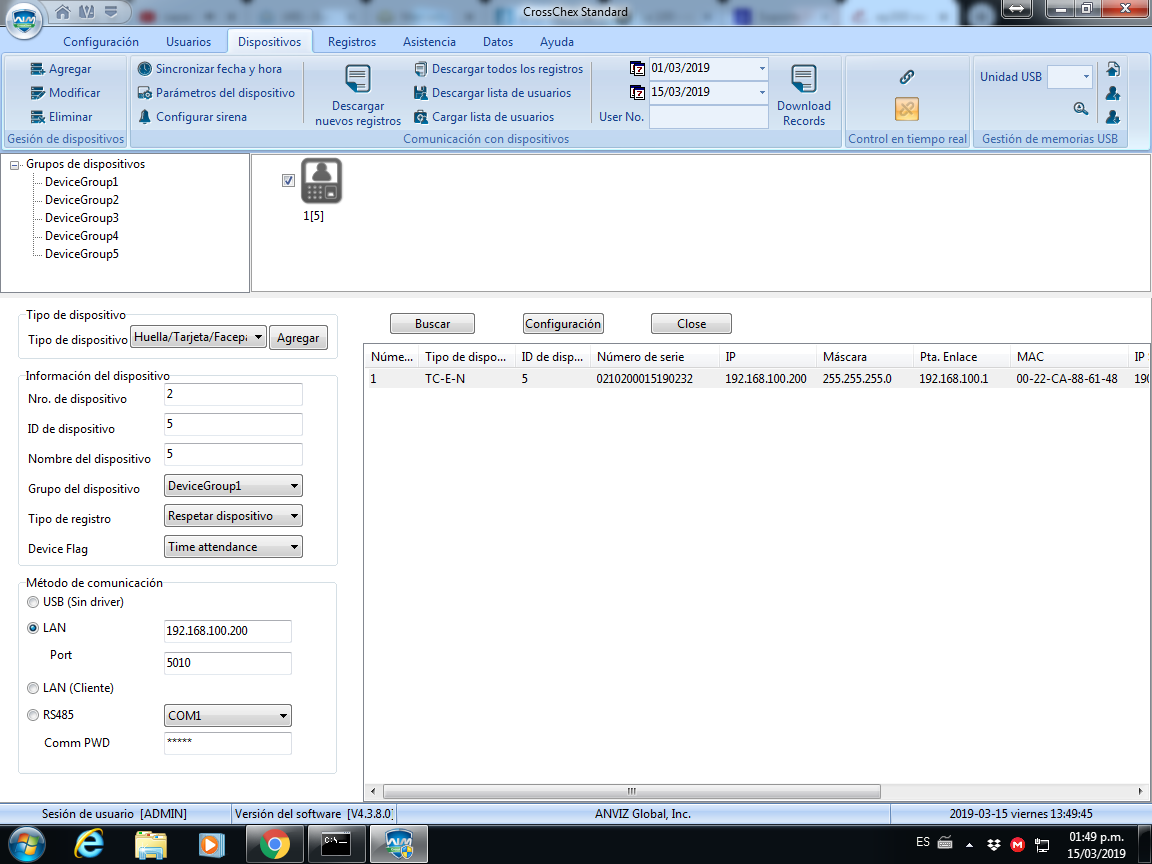Select DeviceGroup3 in the tree
The height and width of the screenshot is (864, 1152).
[x=82, y=218]
